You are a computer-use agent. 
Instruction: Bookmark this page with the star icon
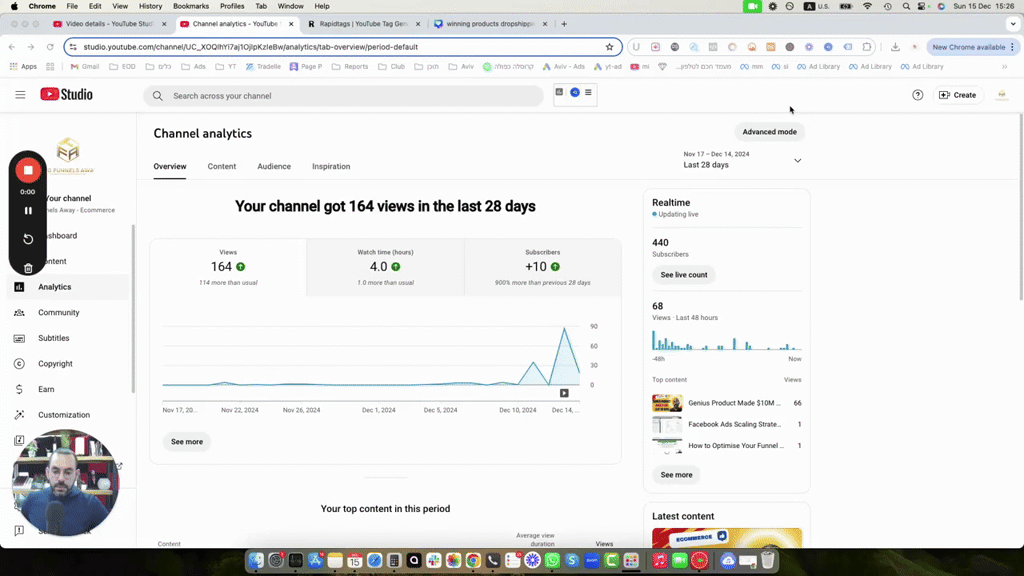(x=609, y=47)
